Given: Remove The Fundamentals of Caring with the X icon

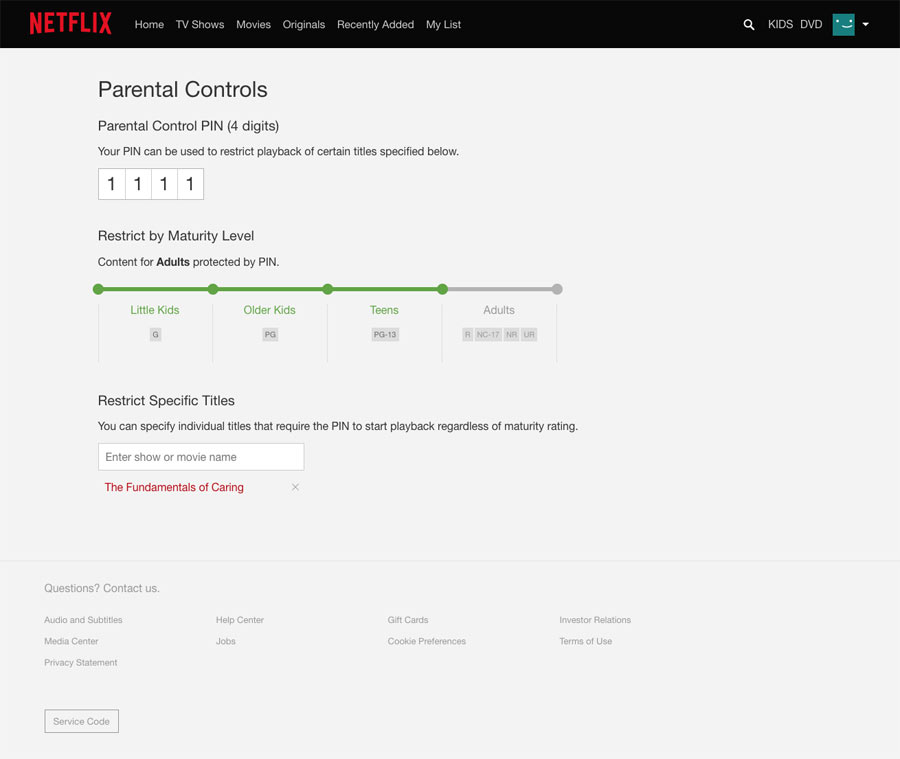Looking at the screenshot, I should pyautogui.click(x=295, y=487).
